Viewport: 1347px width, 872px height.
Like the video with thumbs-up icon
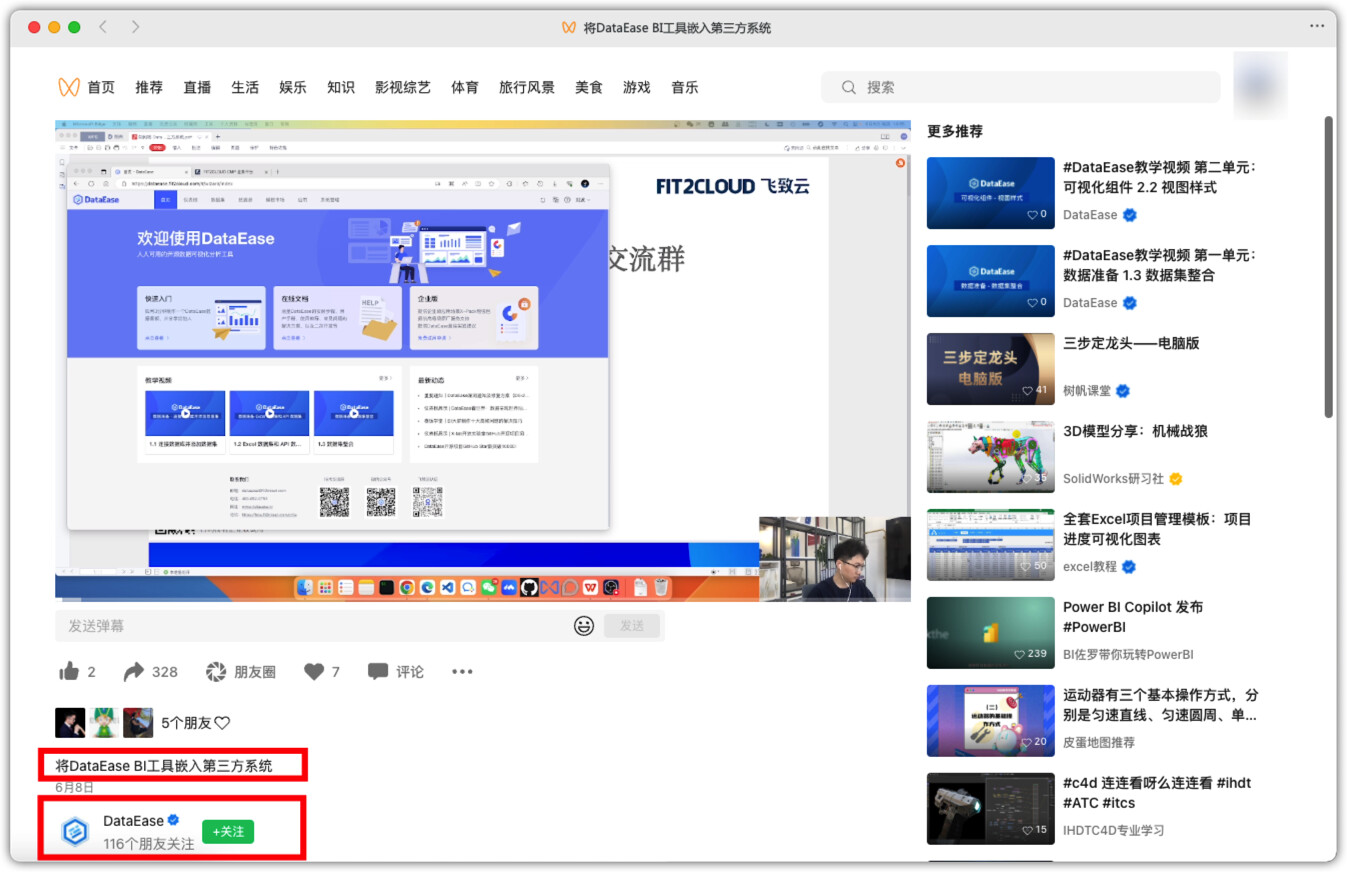[69, 671]
